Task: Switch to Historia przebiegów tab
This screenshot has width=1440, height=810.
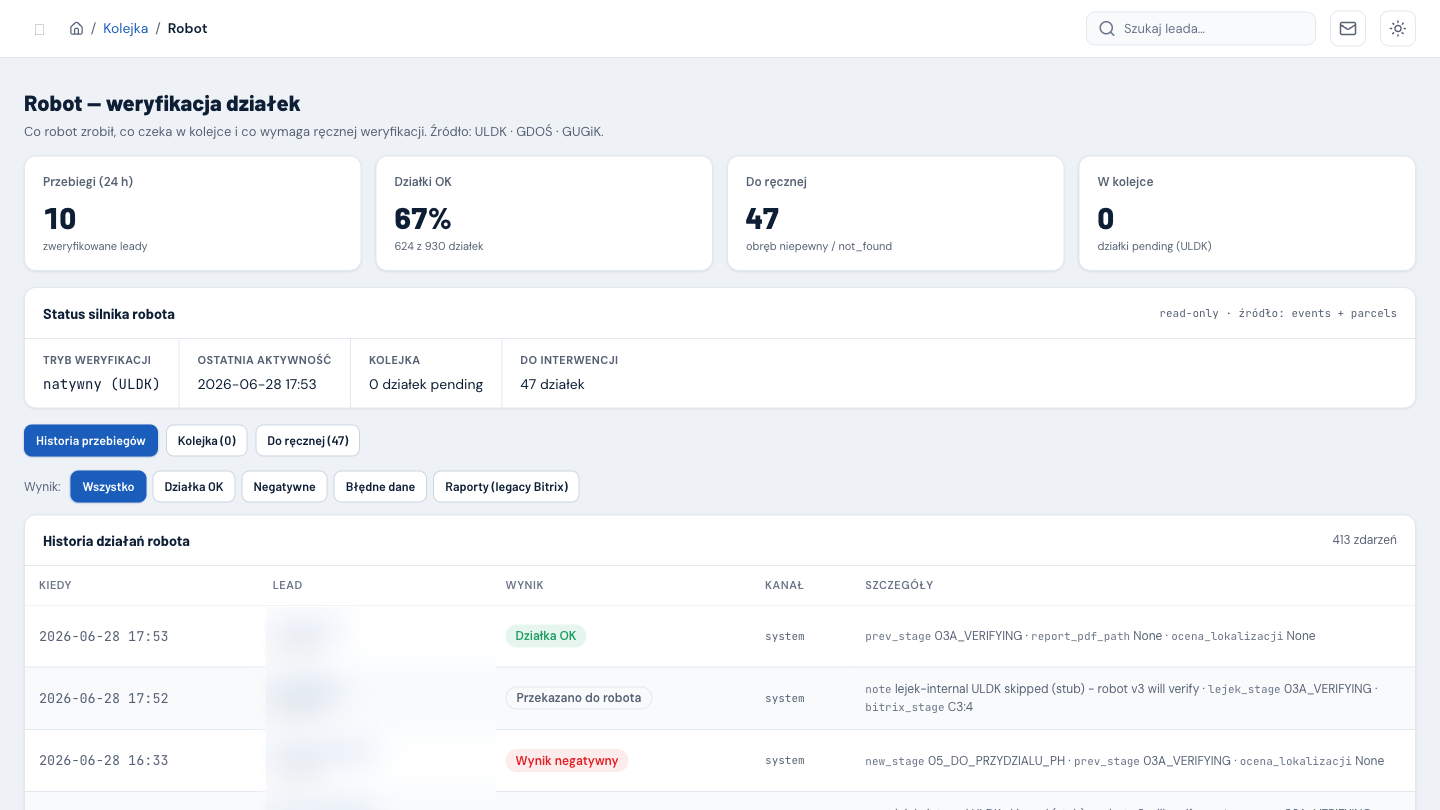Action: (91, 440)
